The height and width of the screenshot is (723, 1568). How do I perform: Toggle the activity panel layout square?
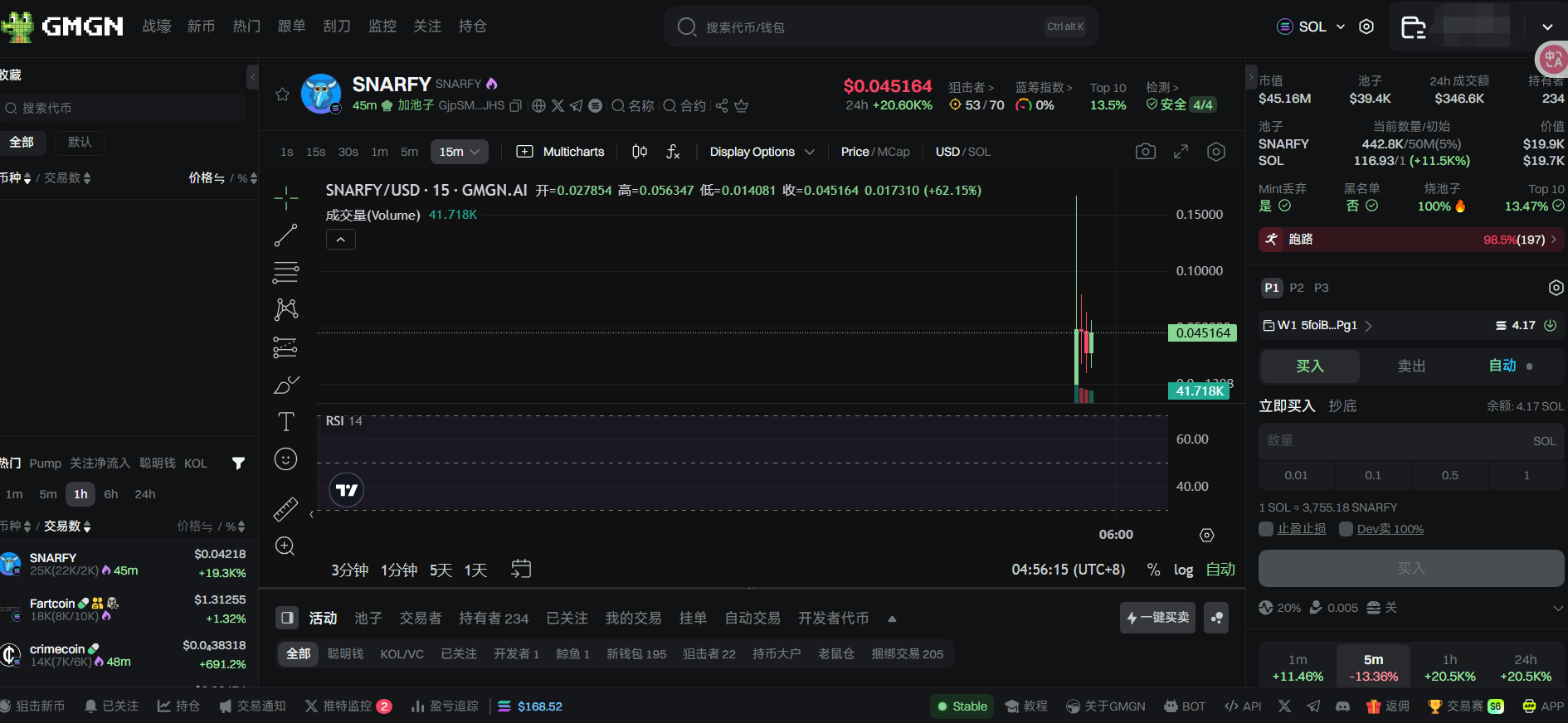287,618
